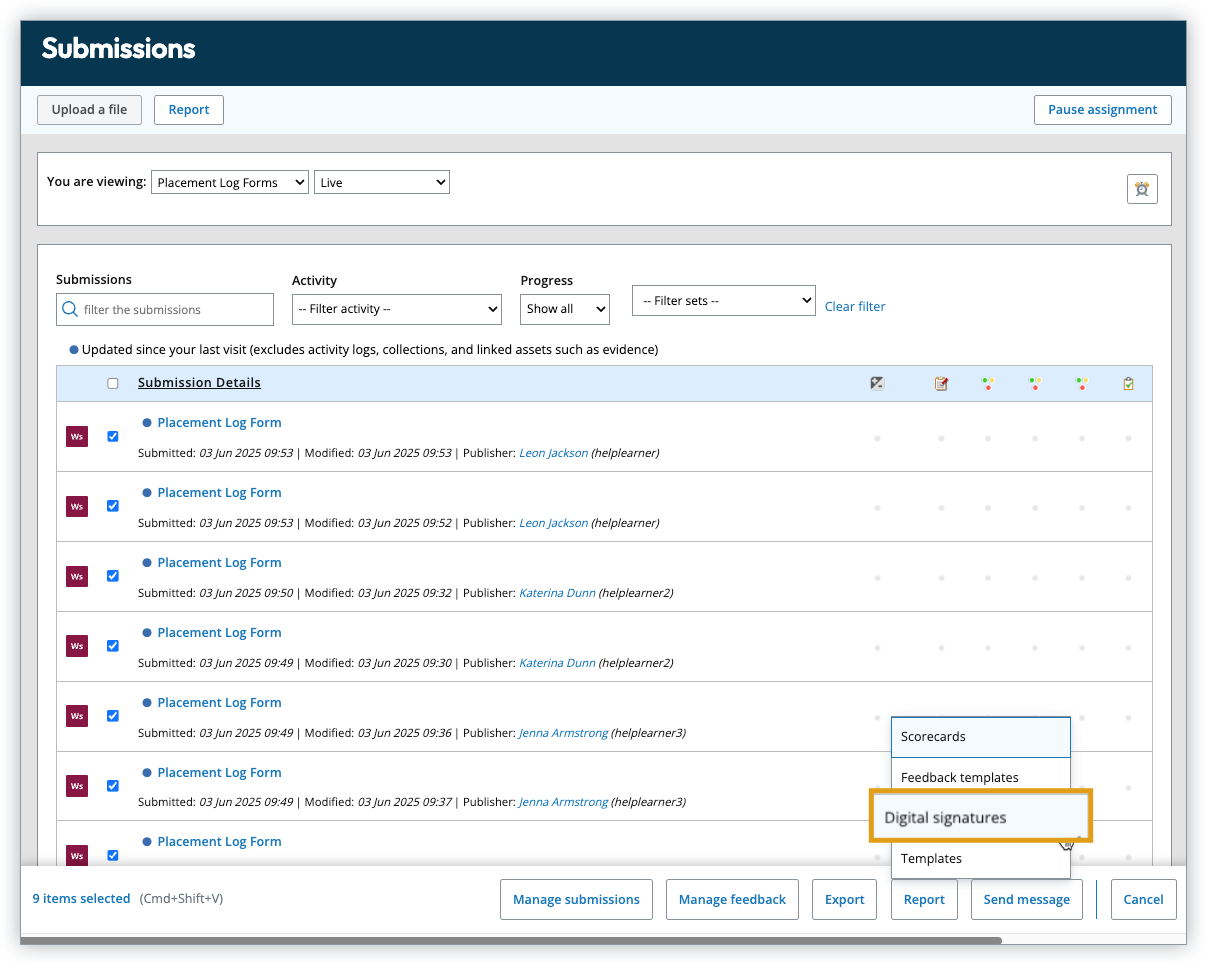
Task: Open the Placement Log Forms viewing dropdown
Action: (229, 183)
